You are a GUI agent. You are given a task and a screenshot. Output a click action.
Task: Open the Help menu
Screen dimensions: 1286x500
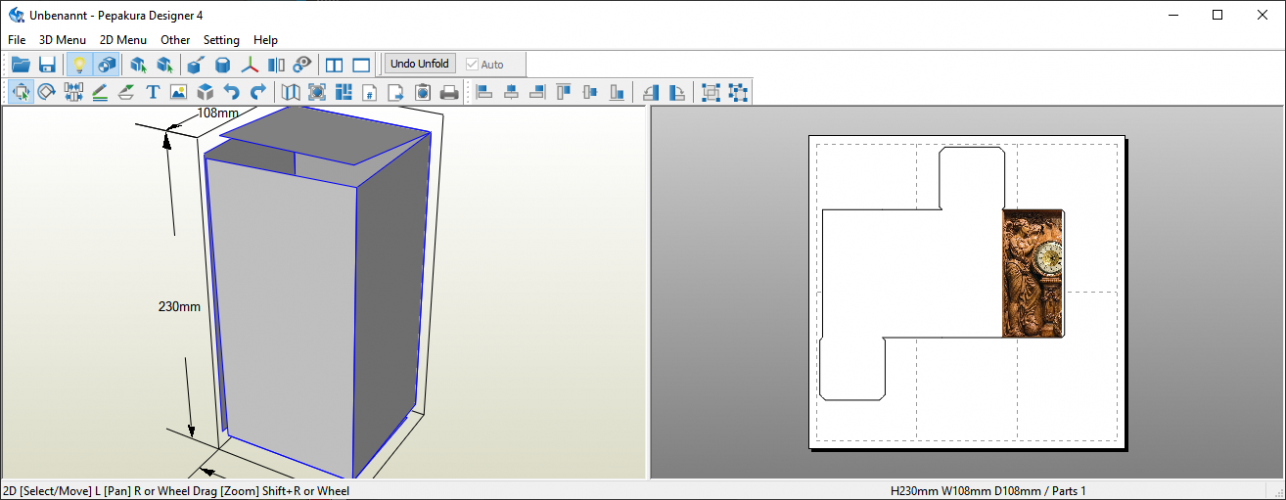(266, 40)
